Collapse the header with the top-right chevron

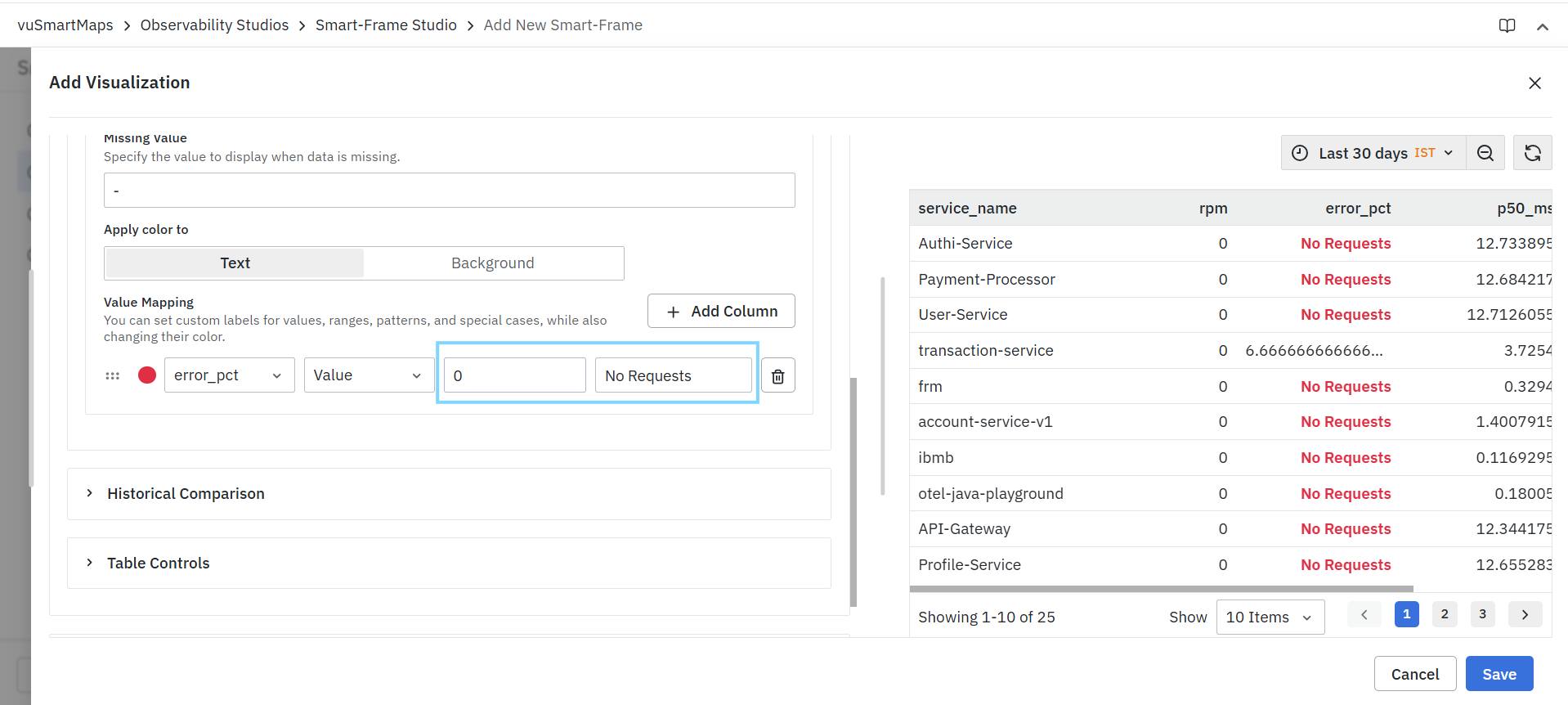tap(1542, 26)
